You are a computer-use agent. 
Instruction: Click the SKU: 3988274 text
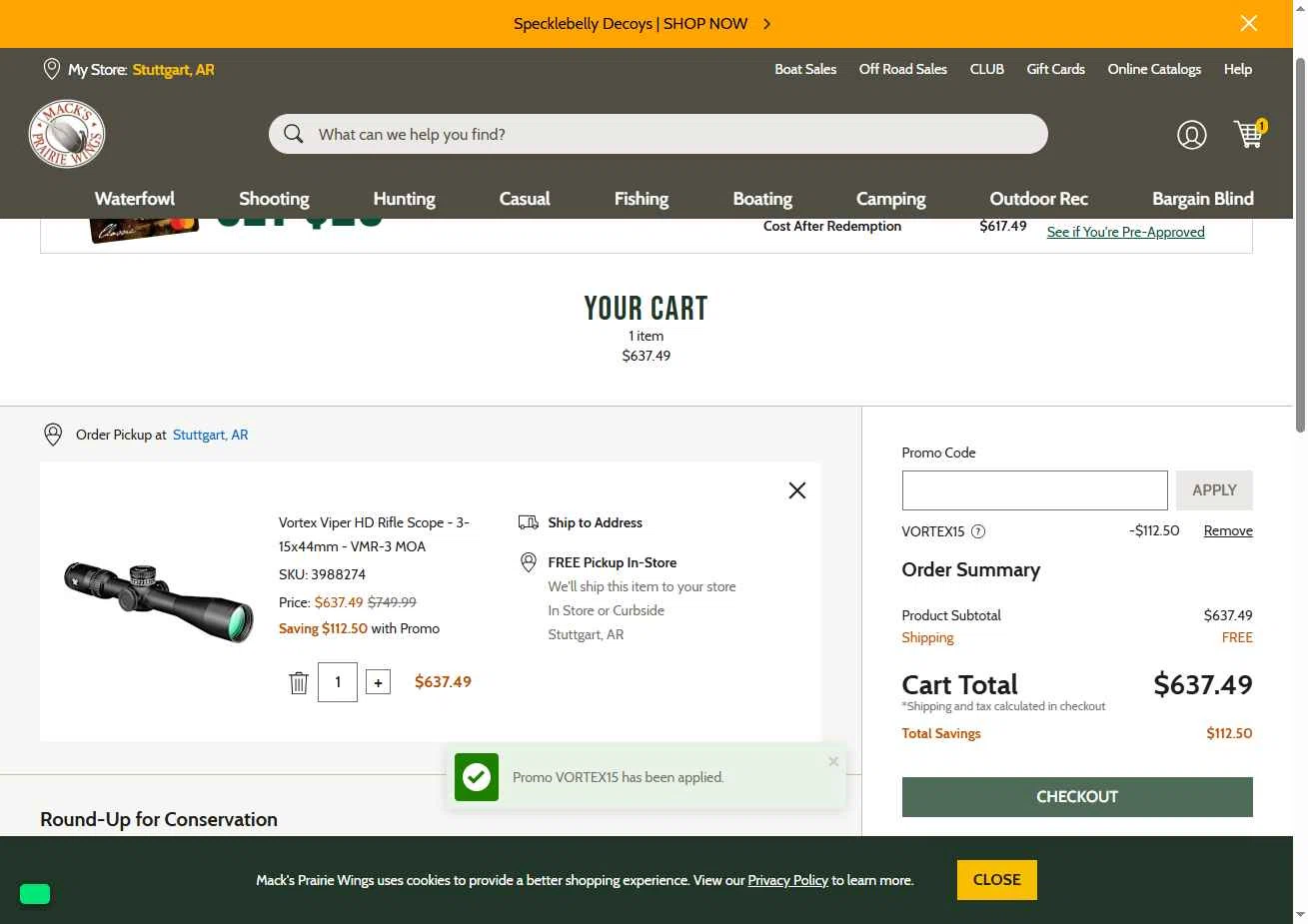tap(322, 574)
